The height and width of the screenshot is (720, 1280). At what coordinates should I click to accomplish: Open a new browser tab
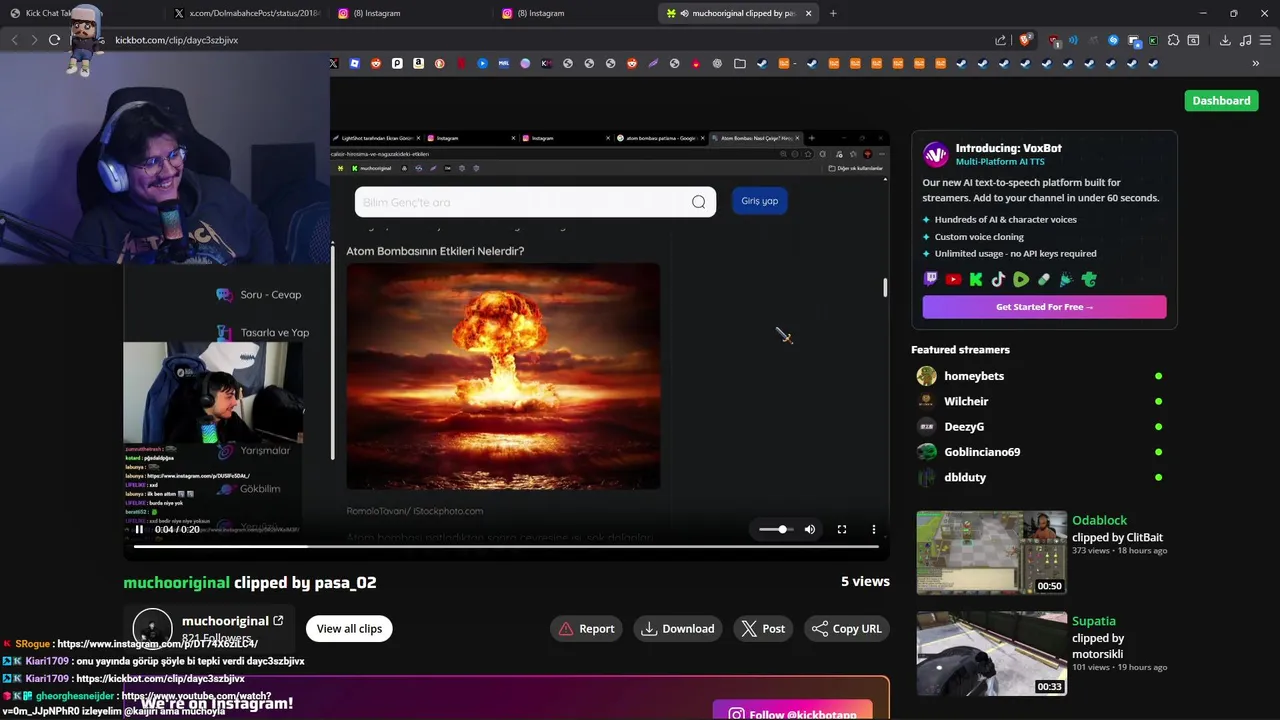click(x=833, y=13)
